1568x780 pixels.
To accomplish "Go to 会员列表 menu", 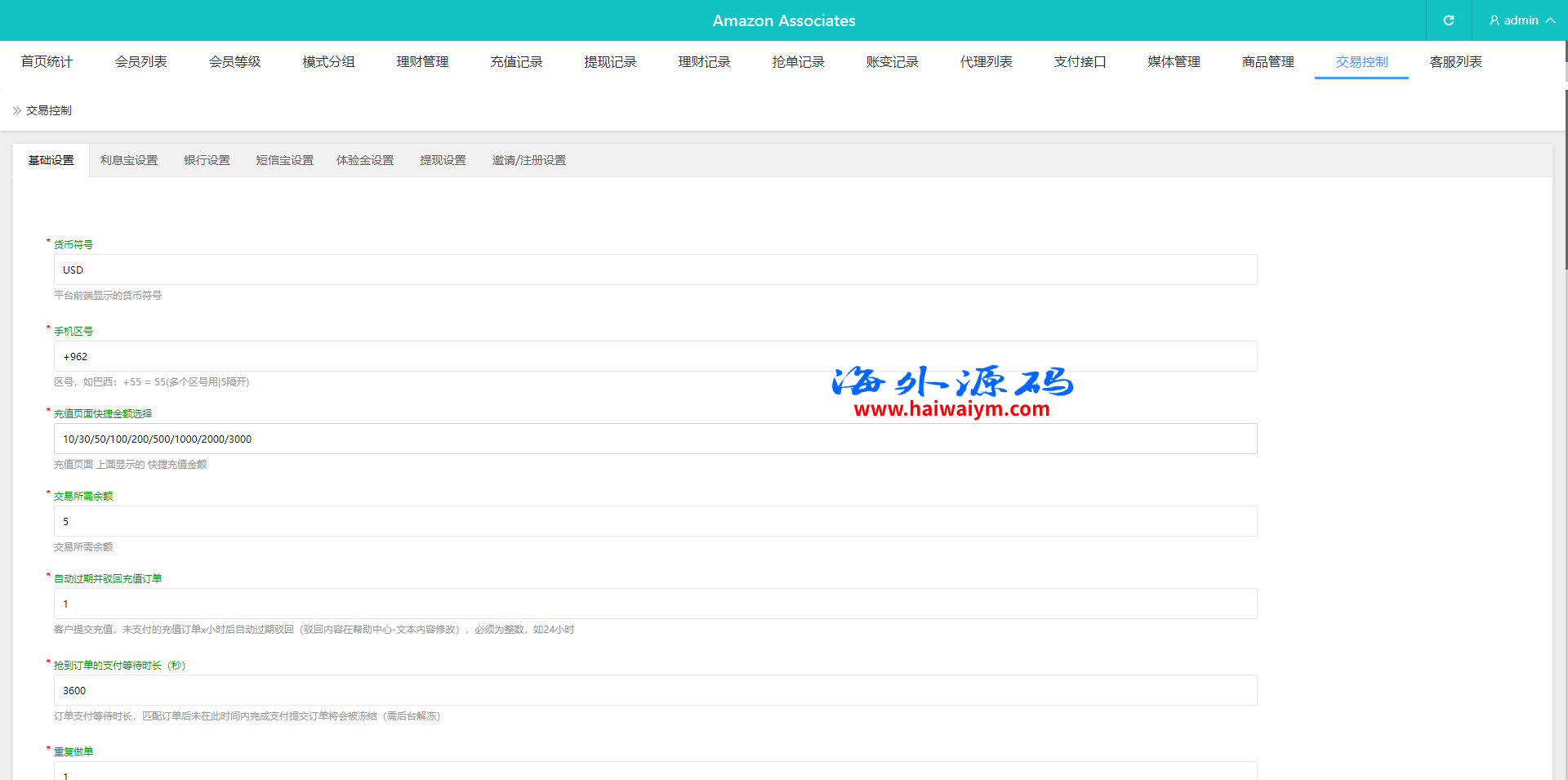I will 140,62.
